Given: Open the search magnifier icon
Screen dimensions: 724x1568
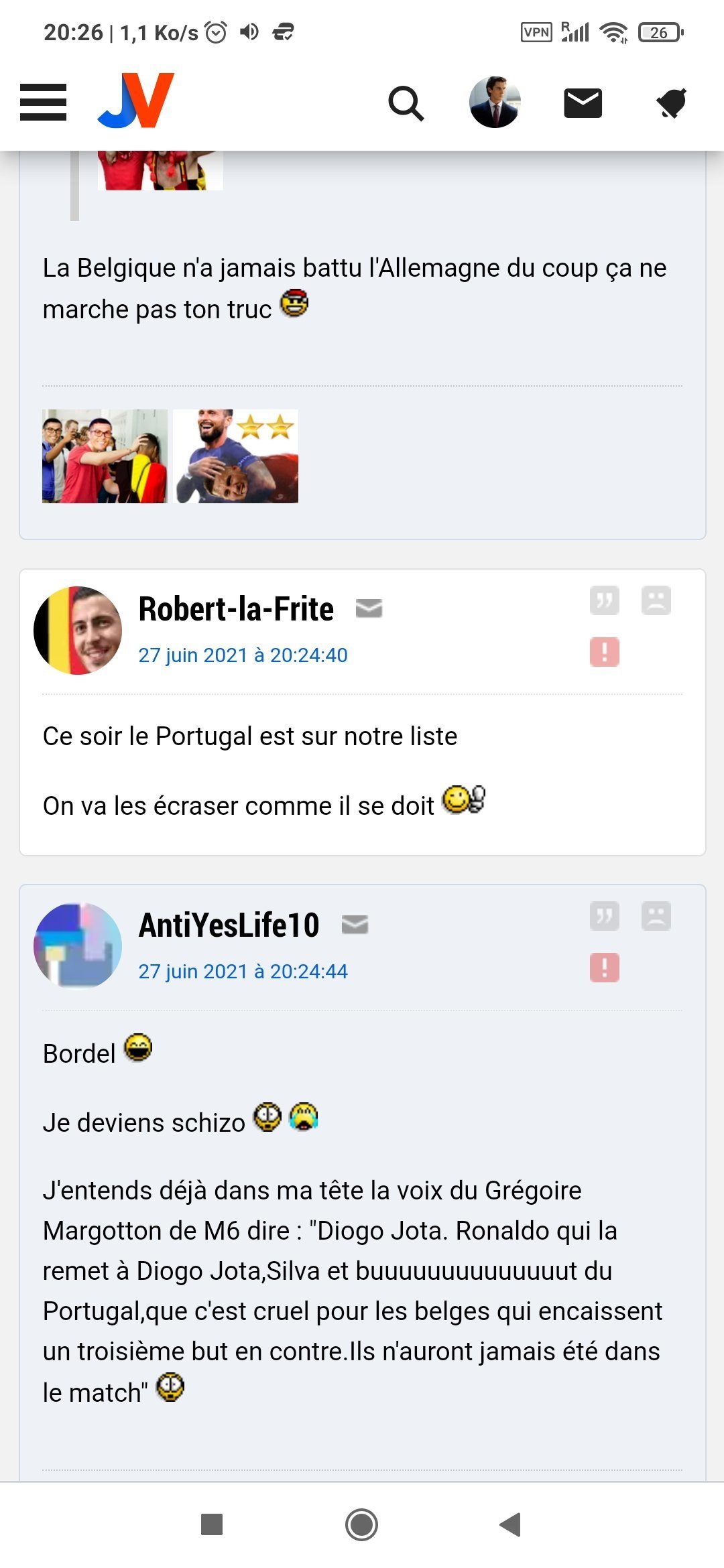Looking at the screenshot, I should coord(406,103).
